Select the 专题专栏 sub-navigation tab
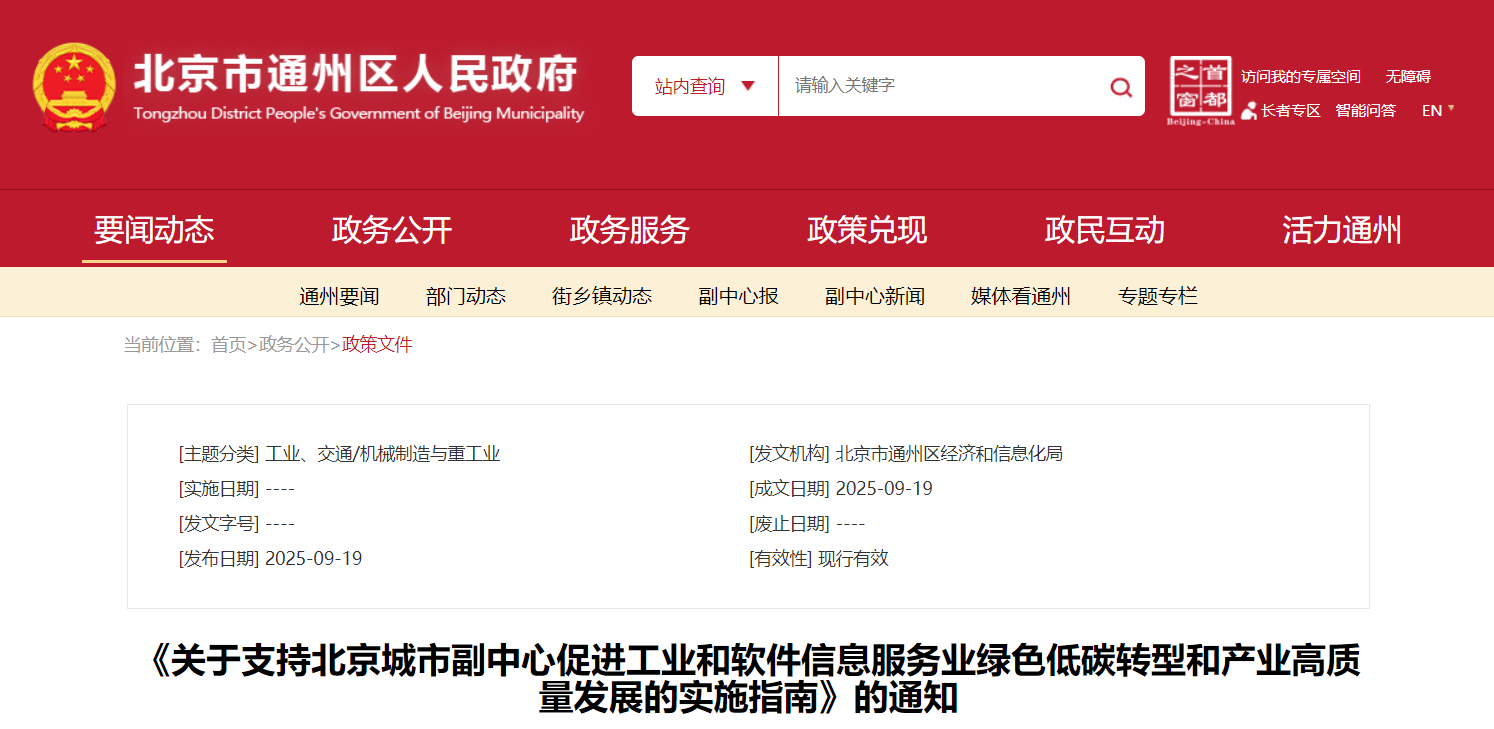Image resolution: width=1494 pixels, height=729 pixels. coord(1158,296)
